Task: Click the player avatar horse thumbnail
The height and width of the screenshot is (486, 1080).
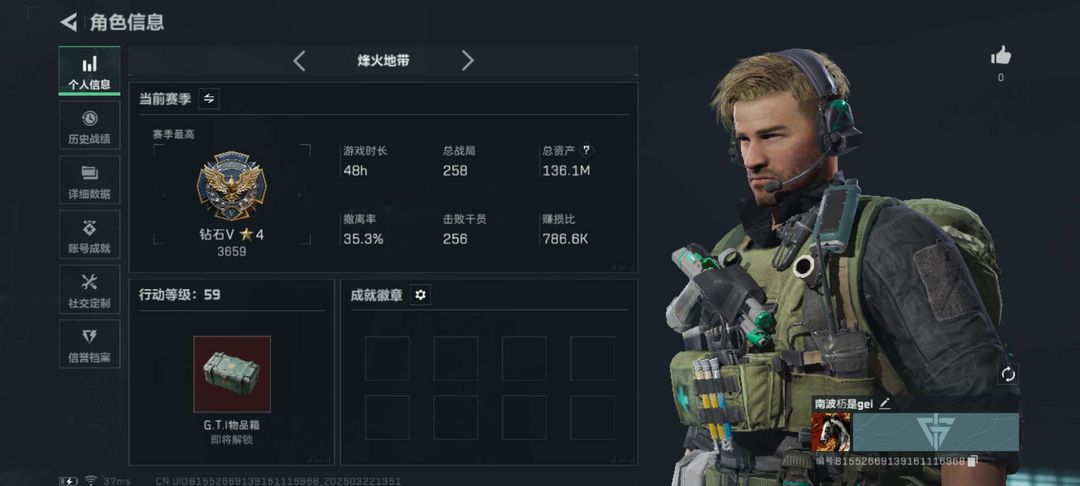Action: point(831,432)
